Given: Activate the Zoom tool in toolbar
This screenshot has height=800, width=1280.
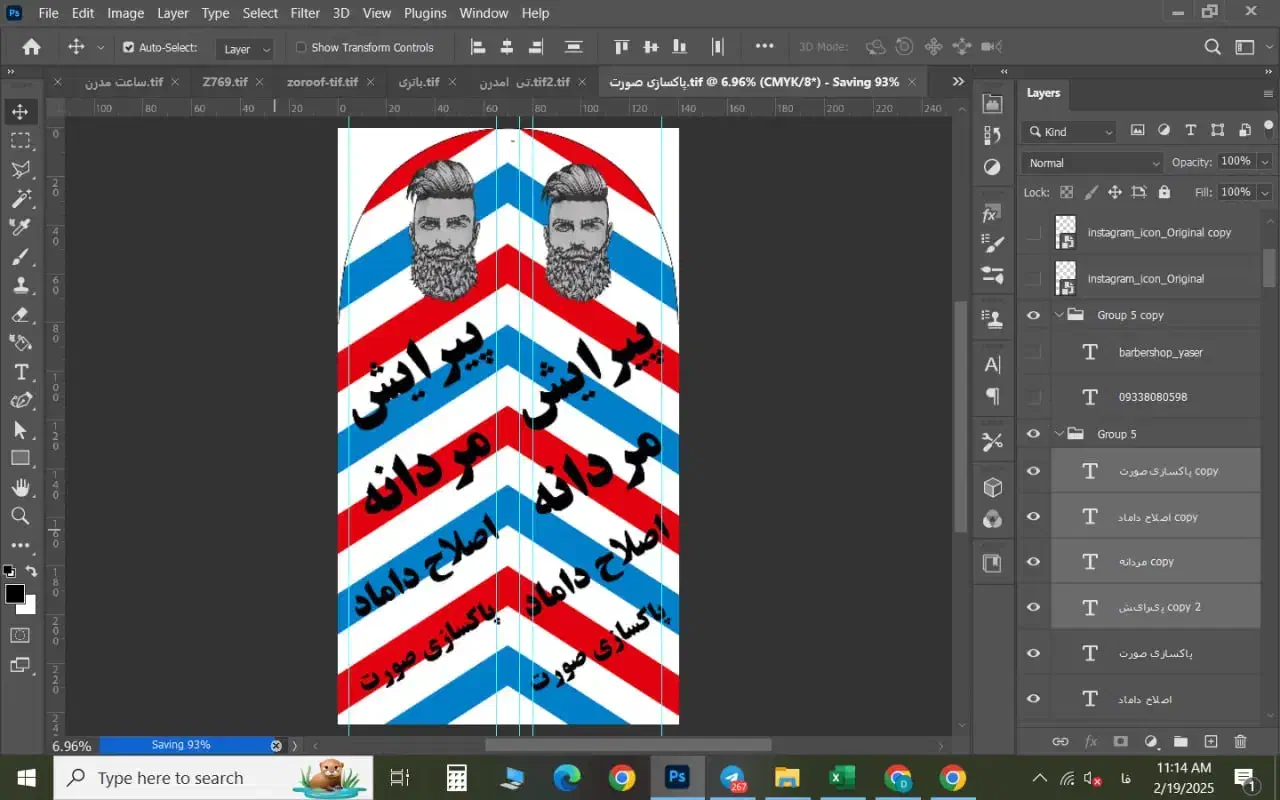Looking at the screenshot, I should (x=20, y=516).
